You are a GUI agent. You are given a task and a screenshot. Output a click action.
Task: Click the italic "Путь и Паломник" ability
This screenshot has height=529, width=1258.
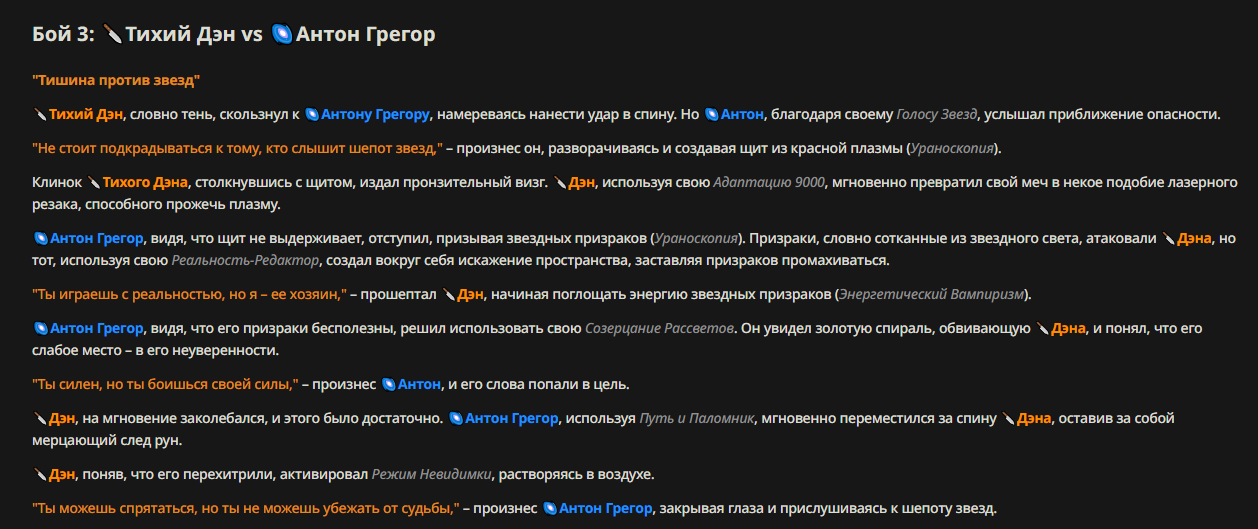[x=696, y=418]
